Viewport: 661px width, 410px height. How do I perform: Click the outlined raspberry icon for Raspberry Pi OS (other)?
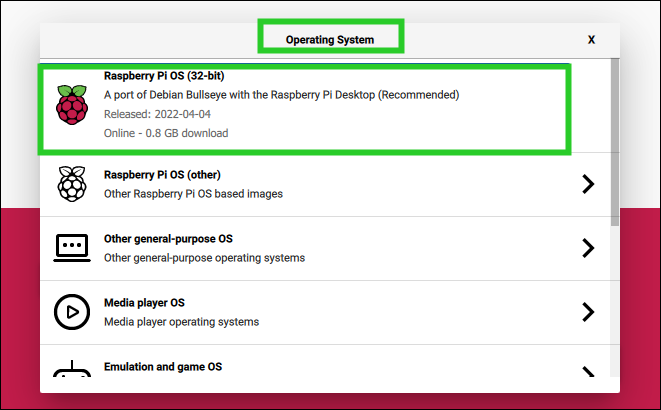click(72, 184)
